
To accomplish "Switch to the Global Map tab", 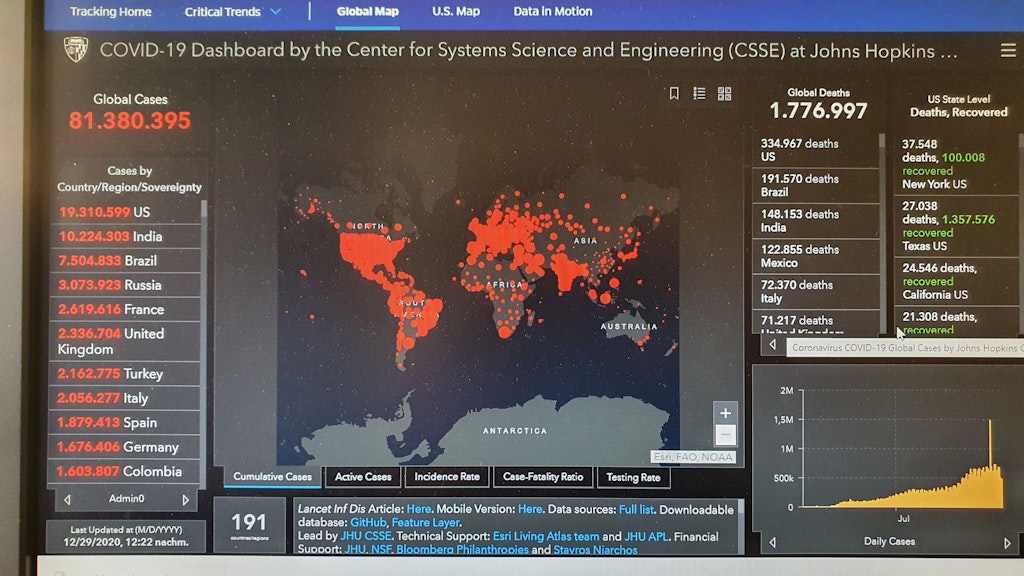I will (368, 12).
